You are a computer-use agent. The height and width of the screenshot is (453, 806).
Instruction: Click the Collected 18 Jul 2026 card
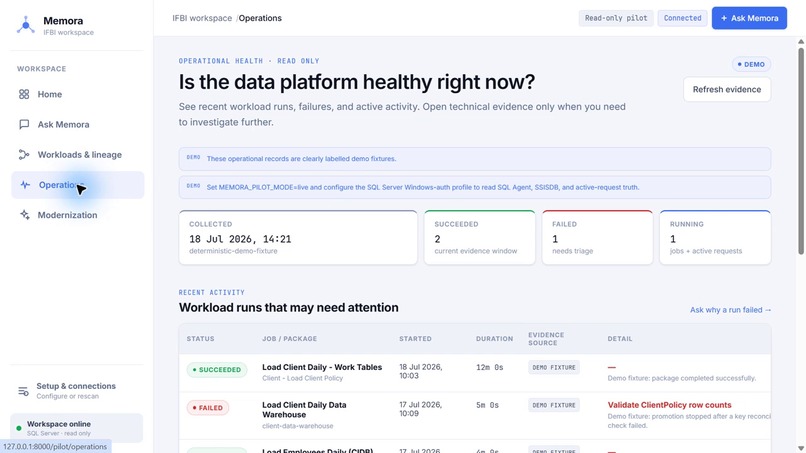pos(298,237)
